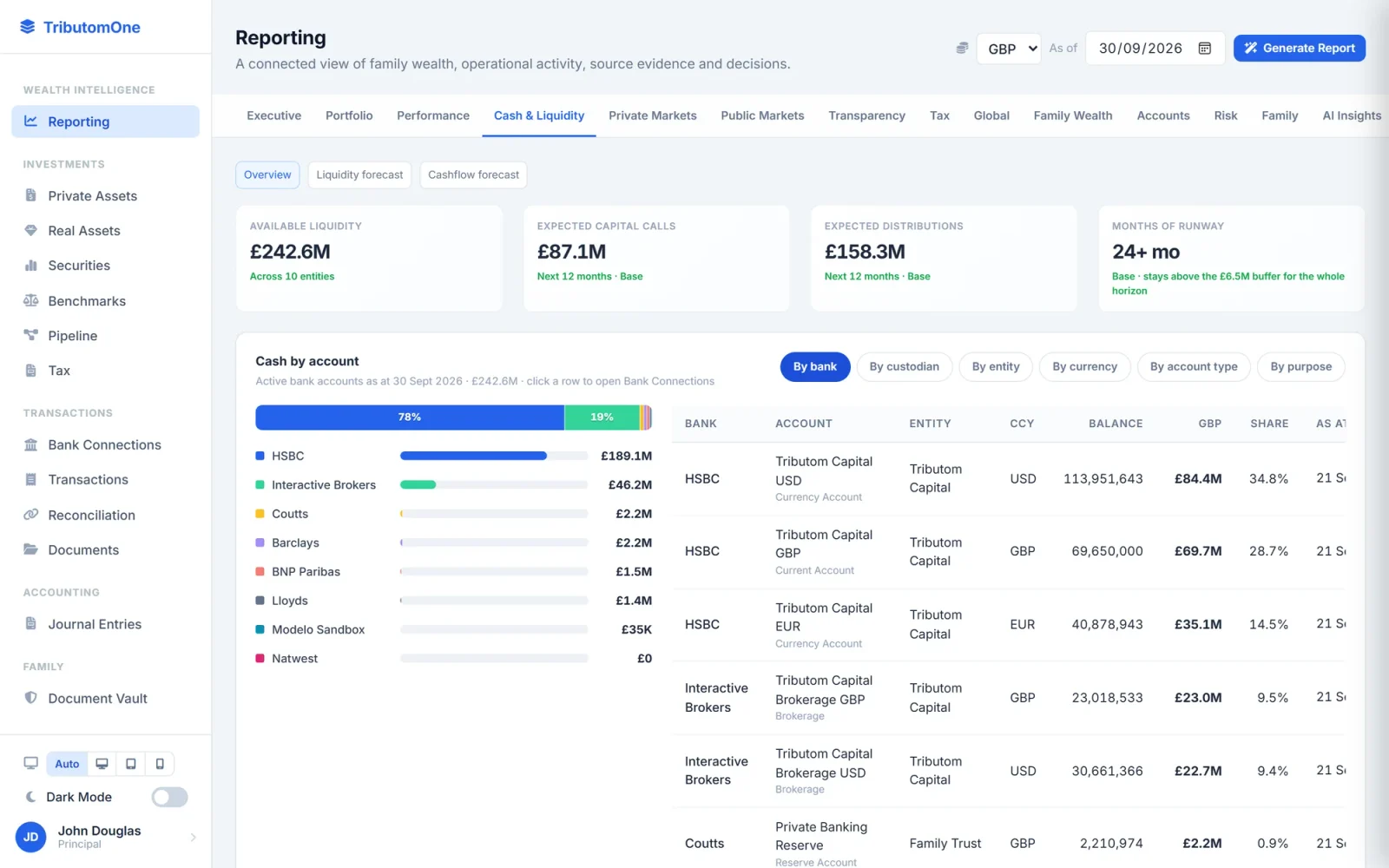This screenshot has width=1389, height=868.
Task: Select the Cashflow forecast sub-tab
Action: click(473, 174)
